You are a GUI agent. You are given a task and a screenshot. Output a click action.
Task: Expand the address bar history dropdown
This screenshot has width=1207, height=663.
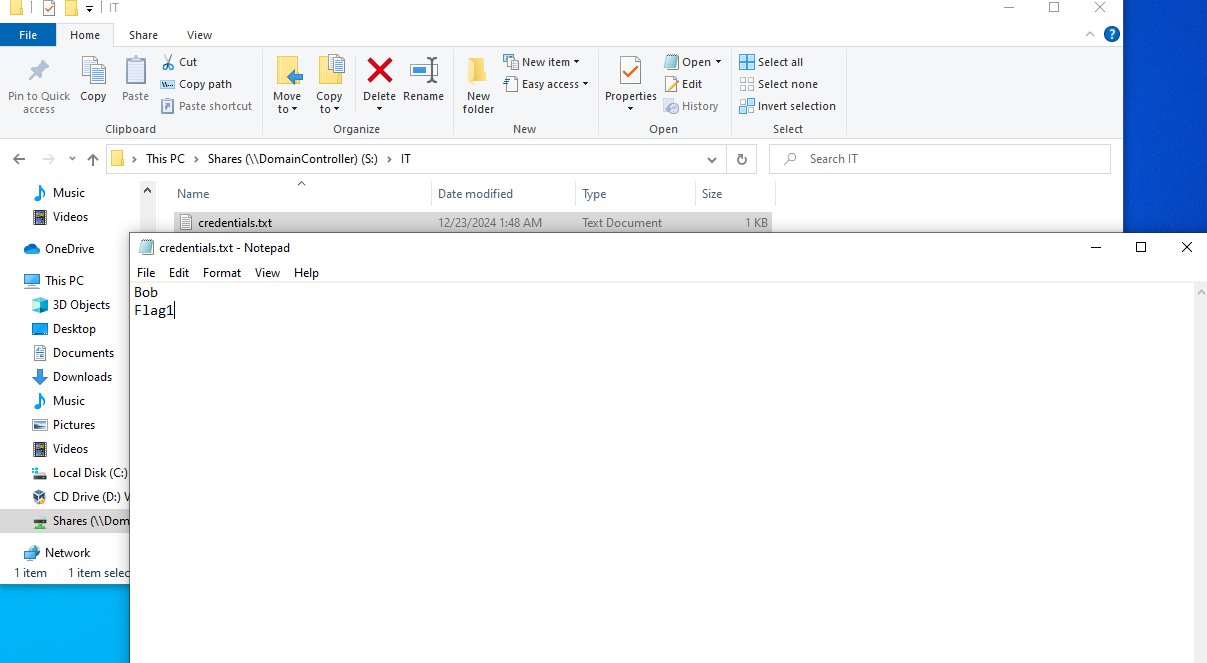tap(712, 159)
